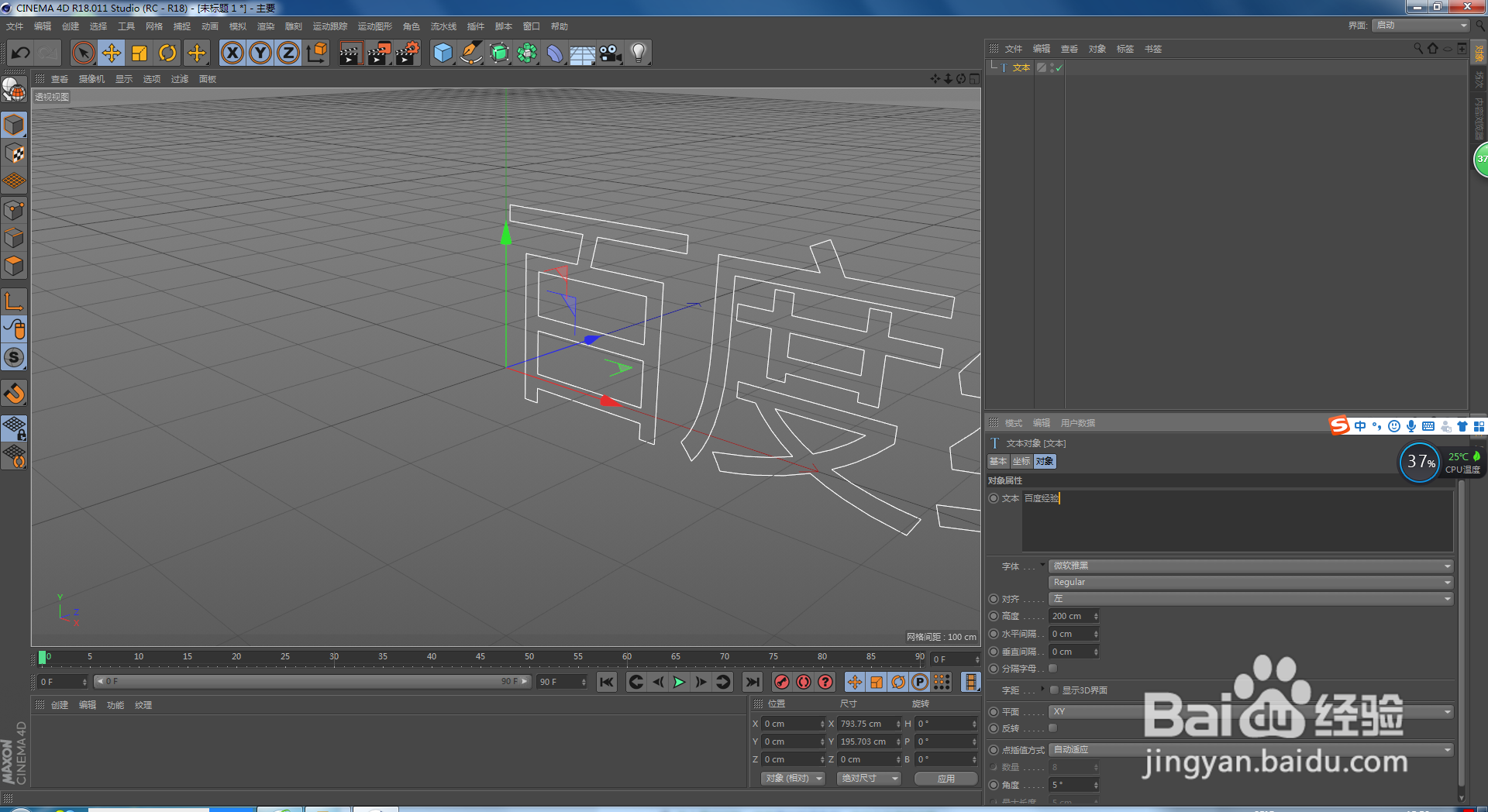Open the Floor environment icon
This screenshot has width=1488, height=812.
pyautogui.click(x=582, y=53)
